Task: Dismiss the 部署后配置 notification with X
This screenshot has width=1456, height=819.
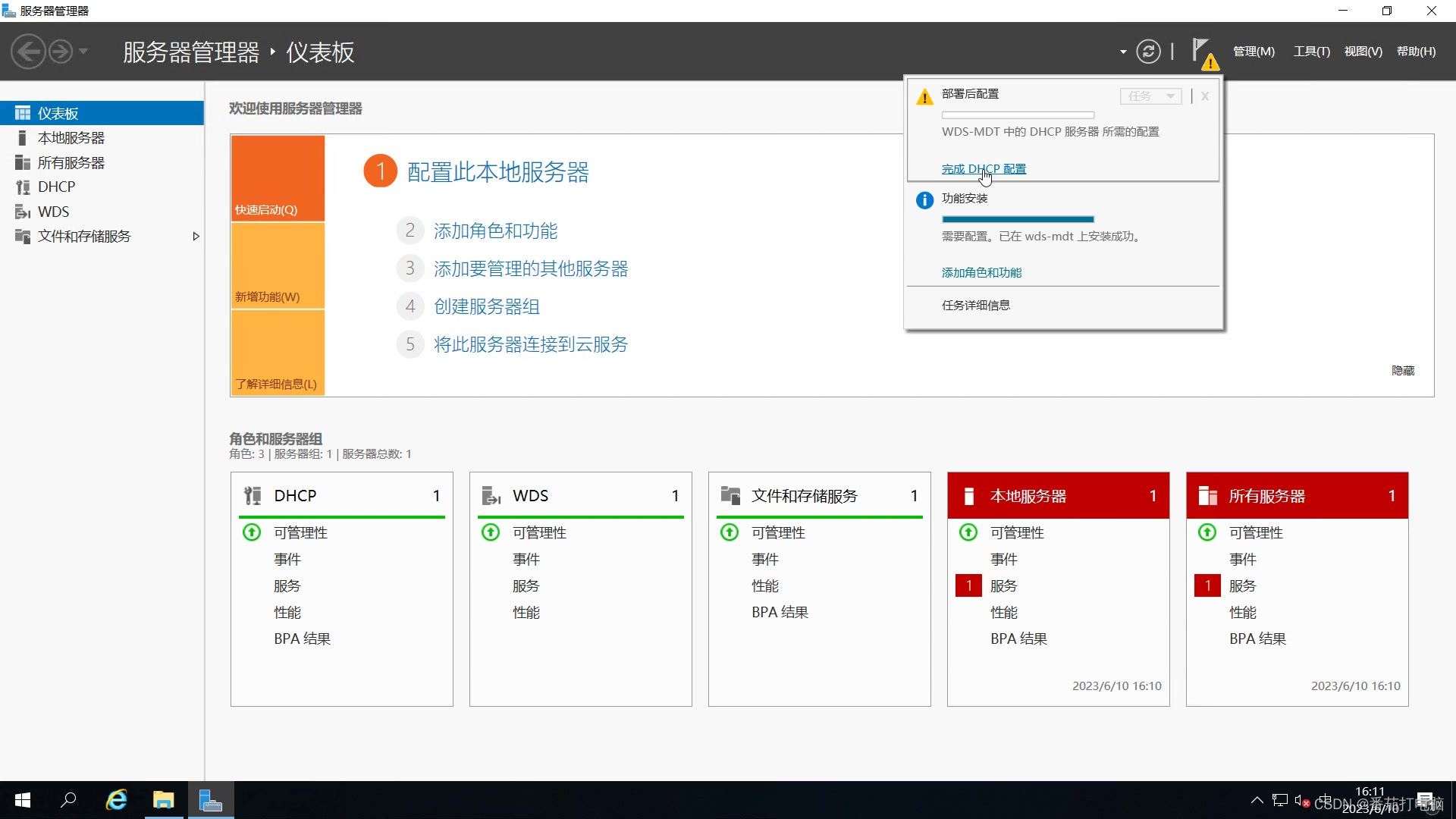Action: tap(1204, 96)
